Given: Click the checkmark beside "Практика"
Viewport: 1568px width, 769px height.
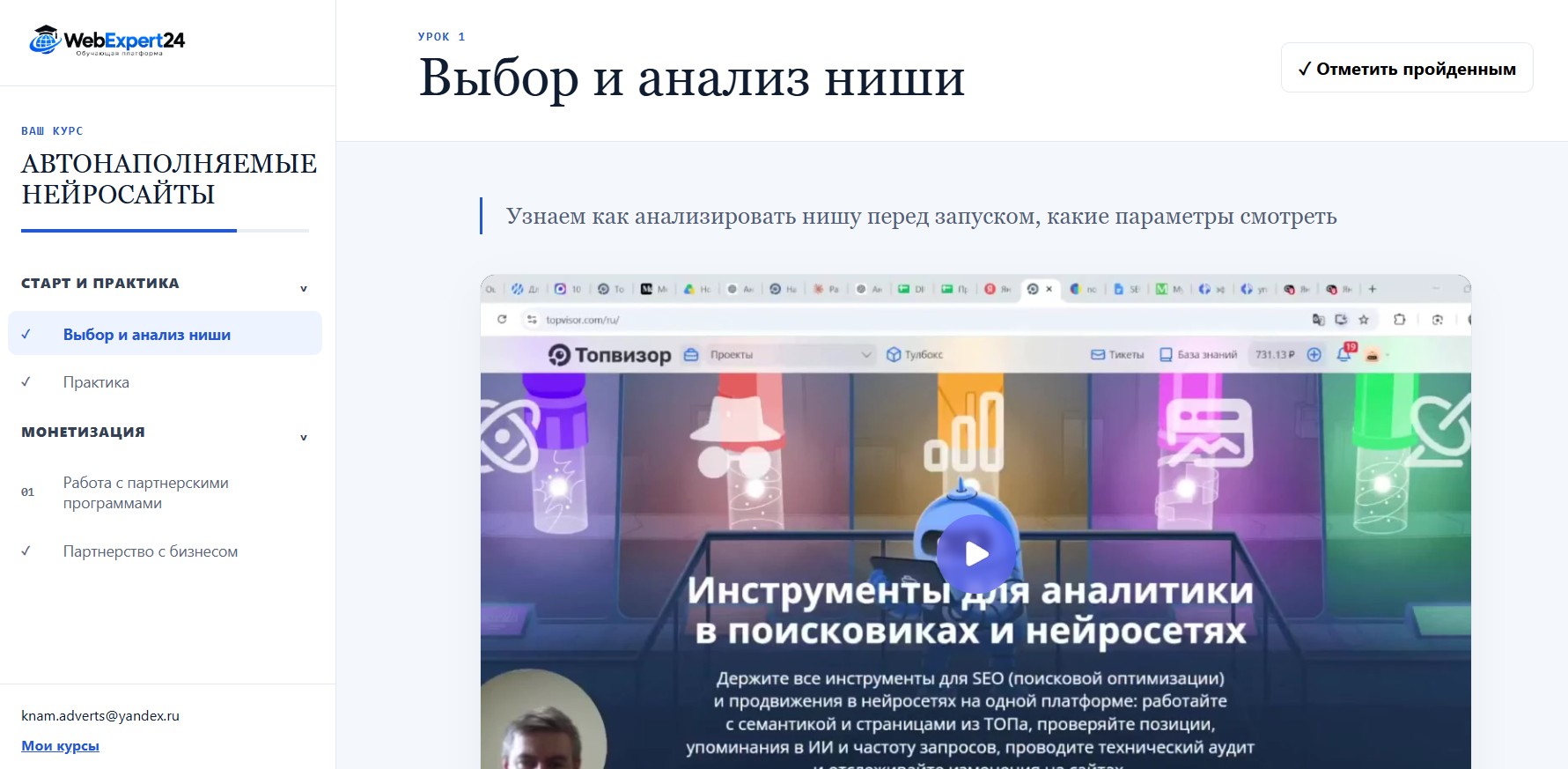Looking at the screenshot, I should tap(26, 382).
